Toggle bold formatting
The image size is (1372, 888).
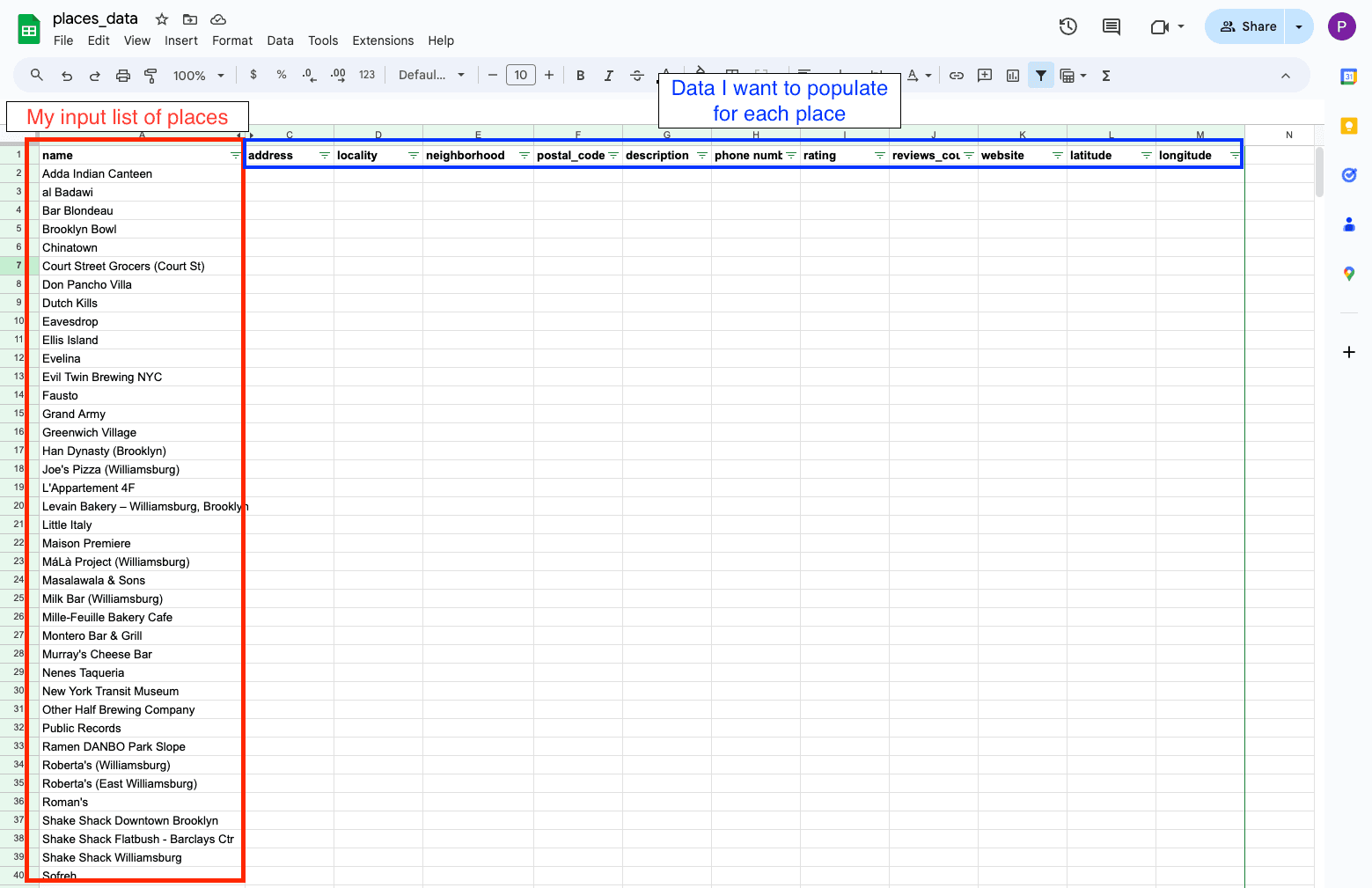pyautogui.click(x=581, y=76)
